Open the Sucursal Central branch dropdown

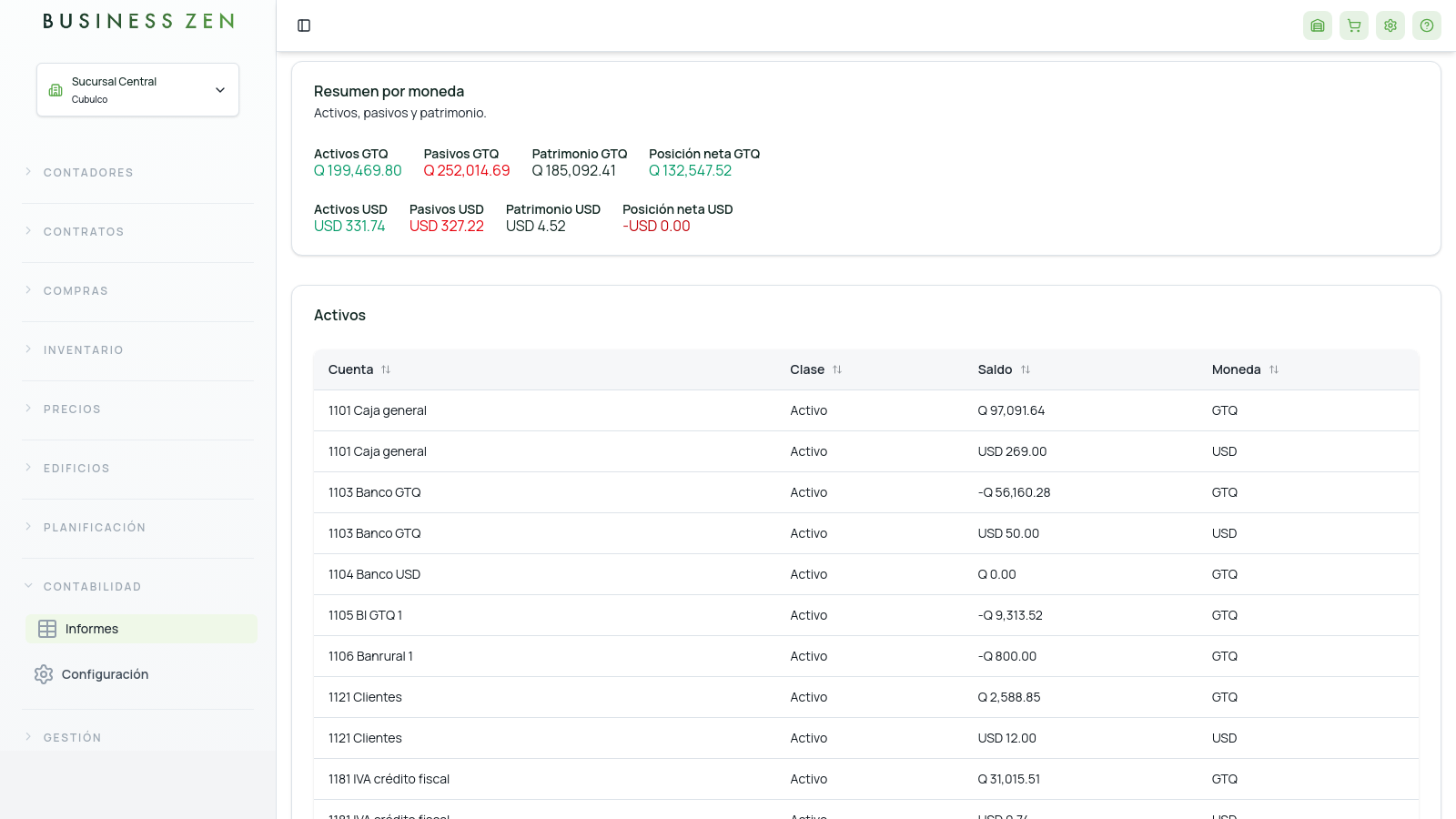tap(137, 89)
